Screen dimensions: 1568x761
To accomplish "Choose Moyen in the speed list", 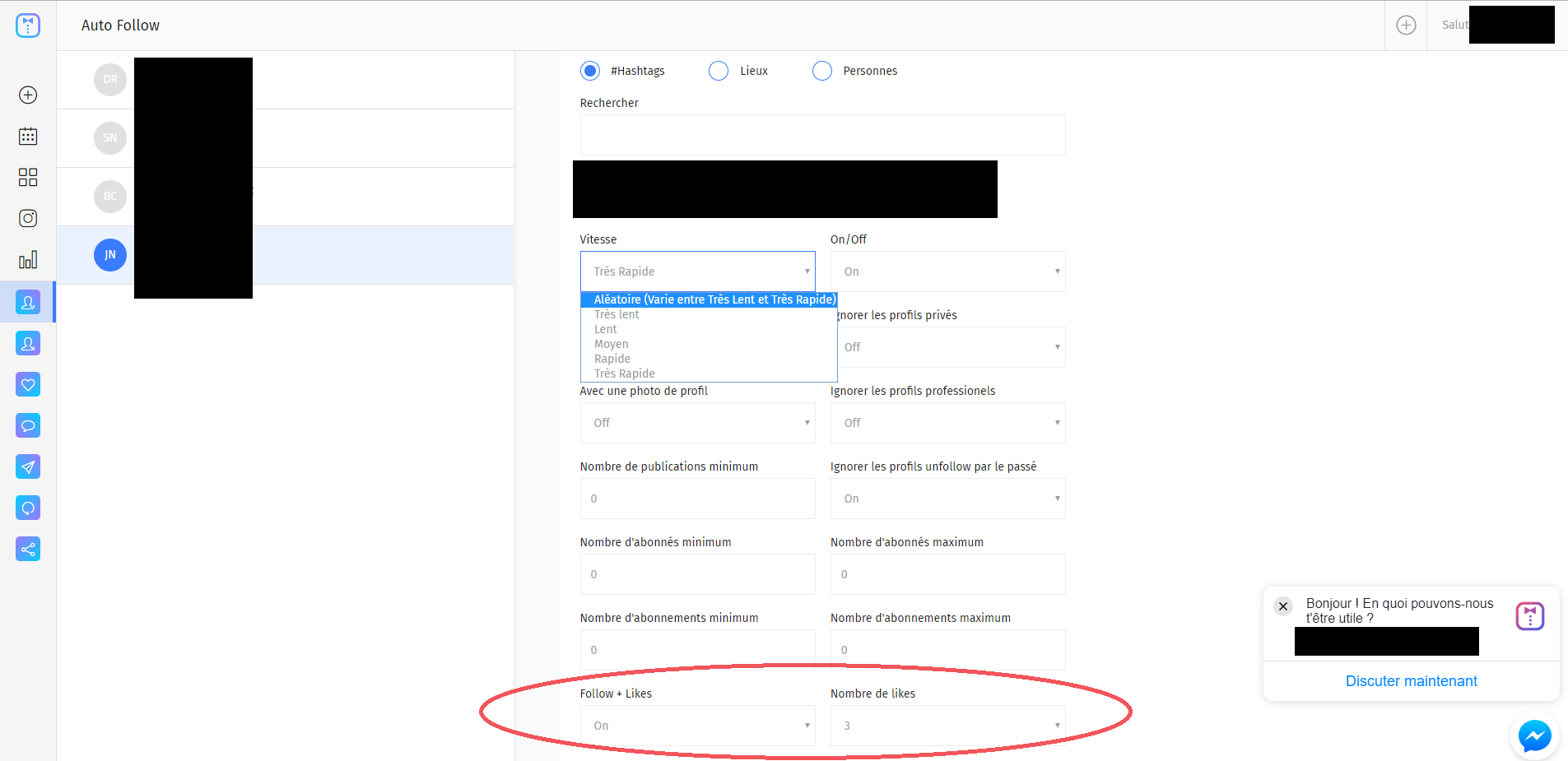I will pyautogui.click(x=612, y=344).
